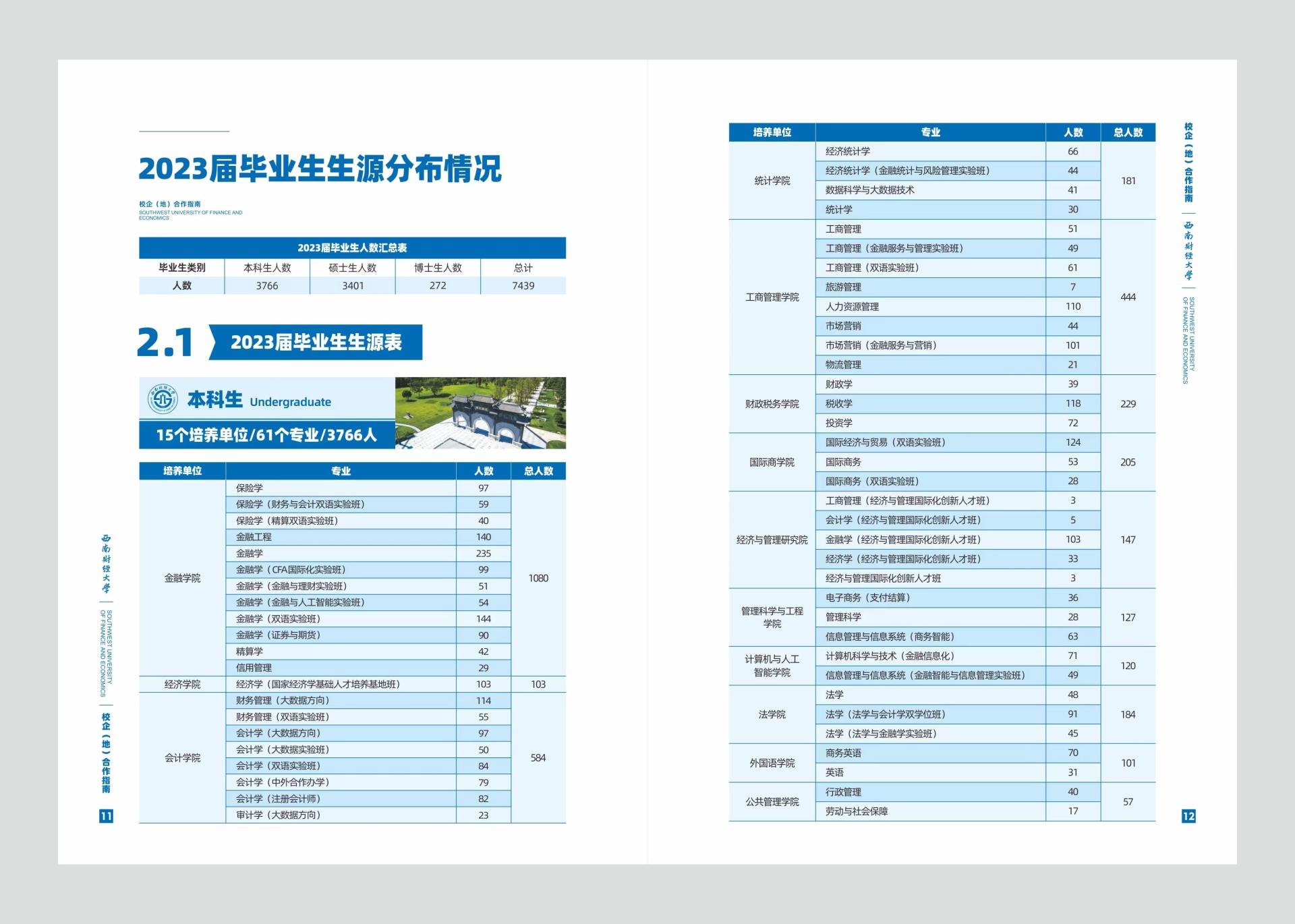Click the 外国语学院 unit cell
The height and width of the screenshot is (924, 1295).
(772, 763)
